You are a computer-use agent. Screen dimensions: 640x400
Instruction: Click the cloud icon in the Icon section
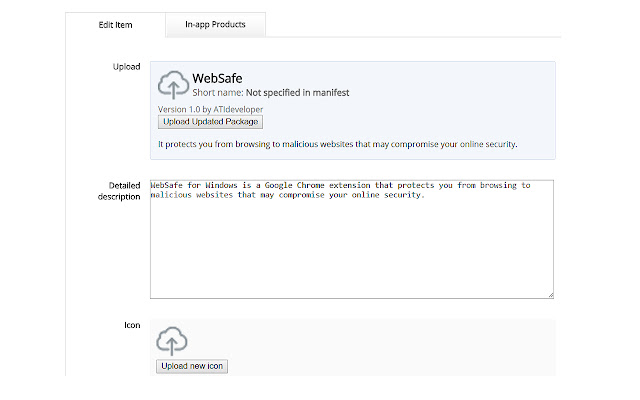point(172,340)
